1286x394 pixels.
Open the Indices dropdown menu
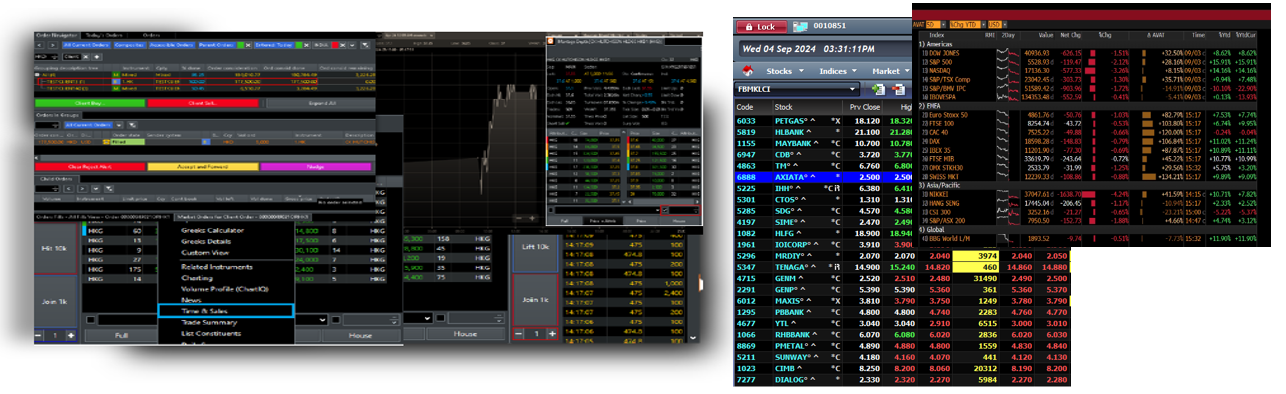pos(837,71)
